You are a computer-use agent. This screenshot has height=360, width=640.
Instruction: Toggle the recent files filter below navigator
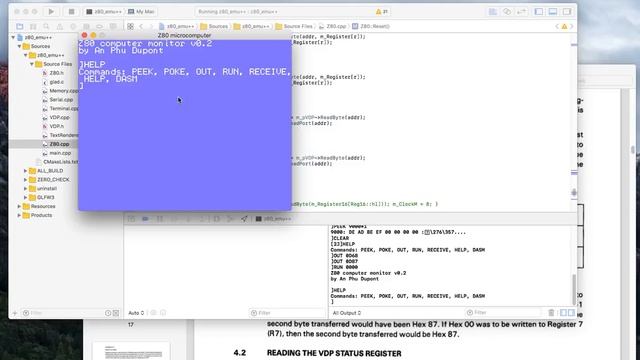(x=108, y=313)
